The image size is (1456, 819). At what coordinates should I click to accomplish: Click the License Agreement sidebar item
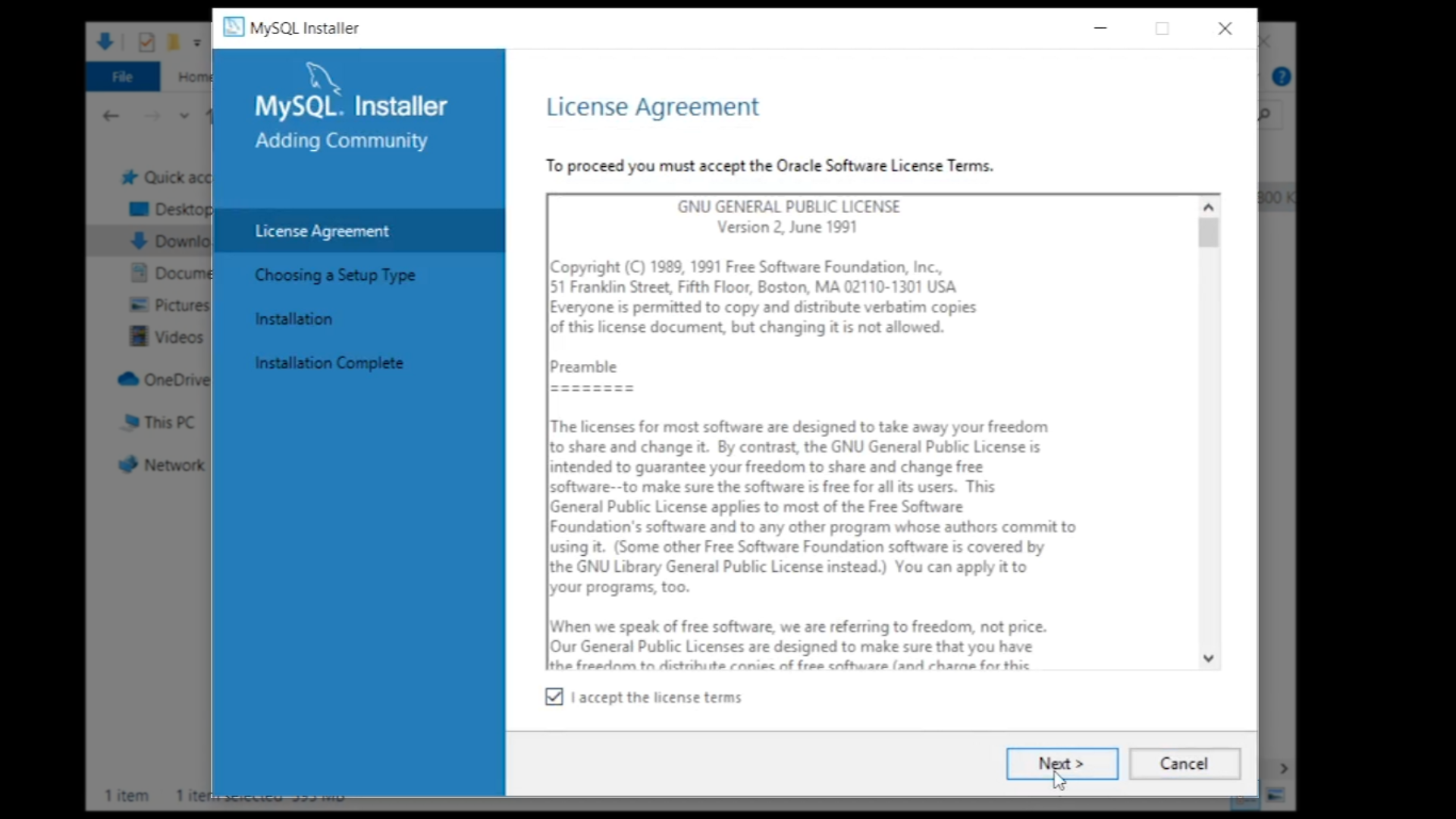click(x=321, y=230)
